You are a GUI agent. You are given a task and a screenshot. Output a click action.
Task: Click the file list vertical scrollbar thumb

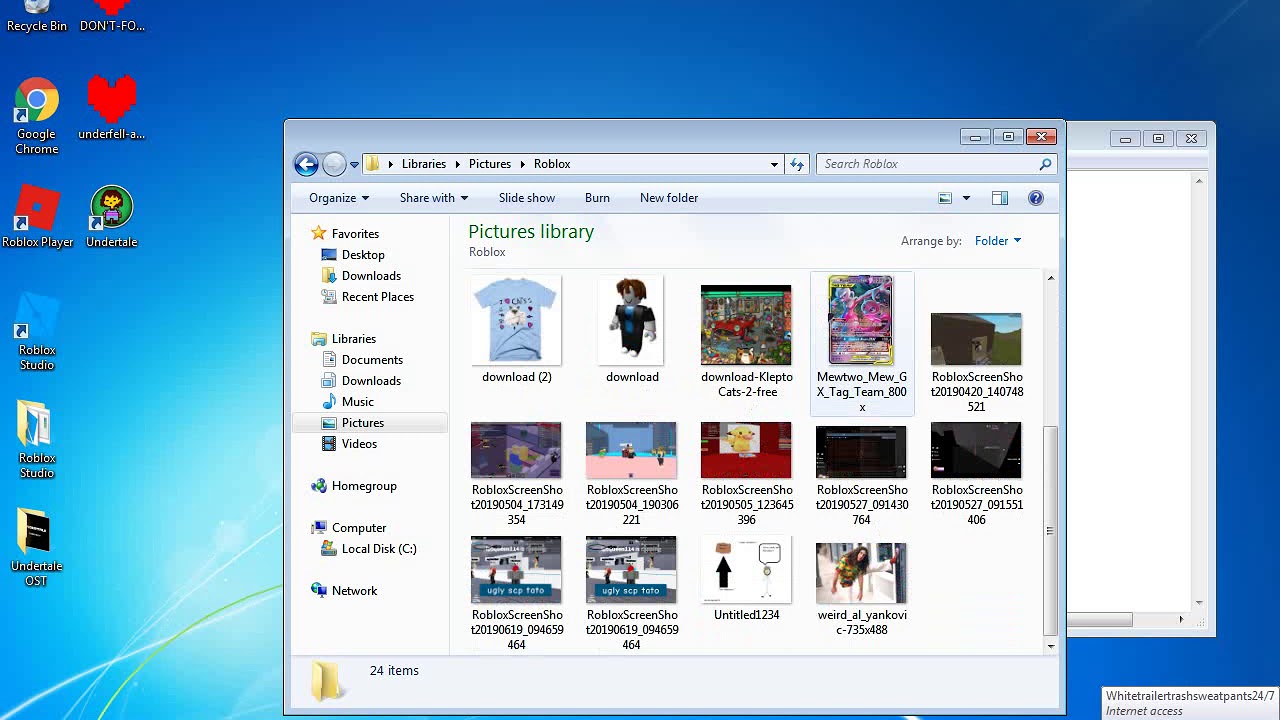[1050, 530]
